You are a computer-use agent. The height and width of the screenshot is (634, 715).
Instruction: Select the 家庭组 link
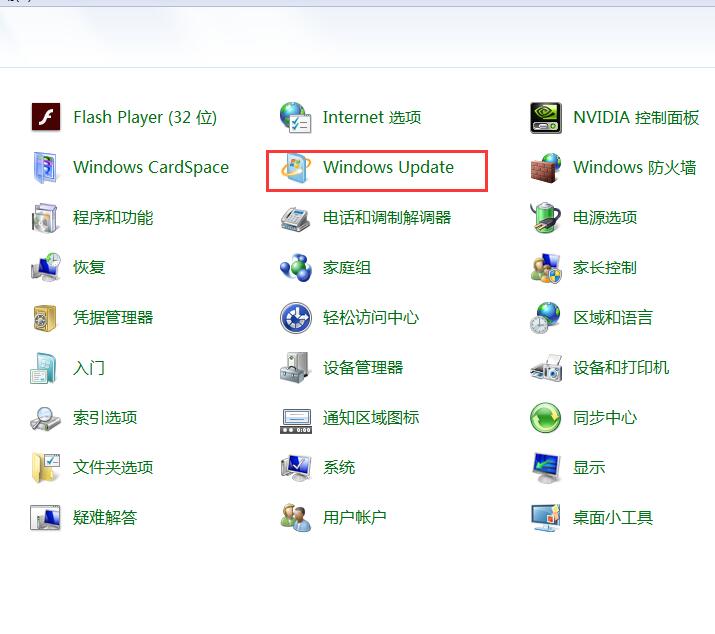[x=347, y=268]
